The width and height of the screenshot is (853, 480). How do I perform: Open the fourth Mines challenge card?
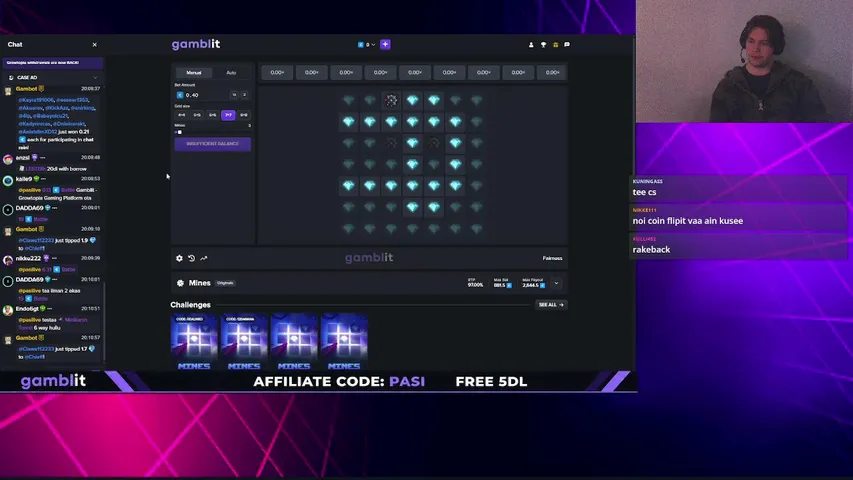[x=344, y=342]
